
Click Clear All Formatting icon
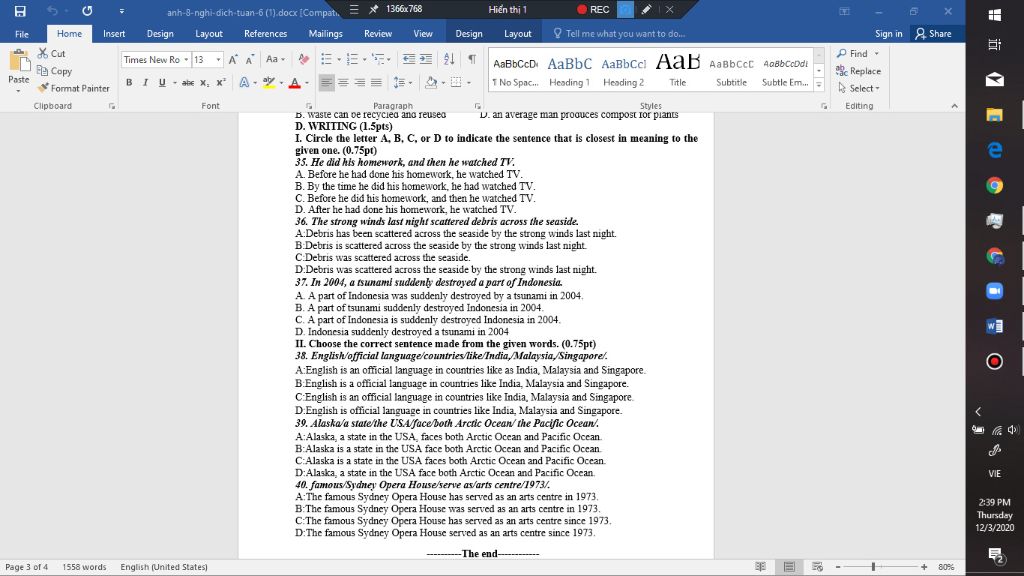tap(303, 59)
